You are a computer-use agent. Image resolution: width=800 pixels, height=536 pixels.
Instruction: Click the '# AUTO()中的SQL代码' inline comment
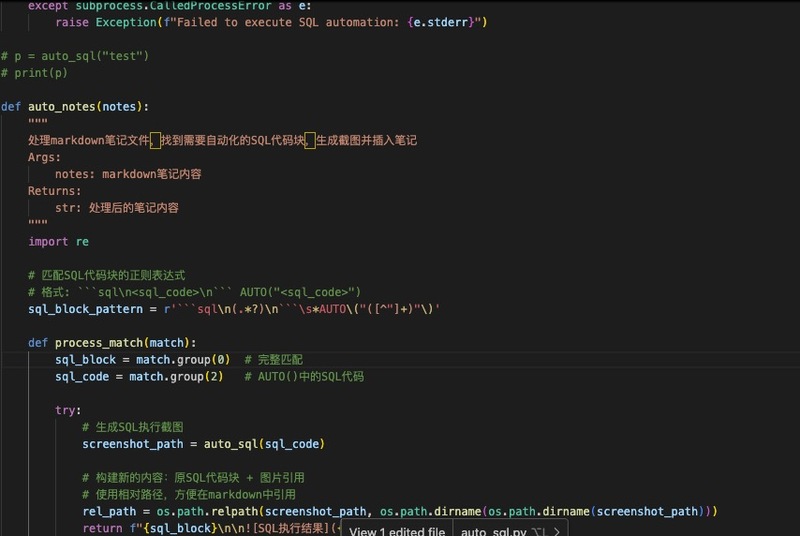click(x=304, y=376)
